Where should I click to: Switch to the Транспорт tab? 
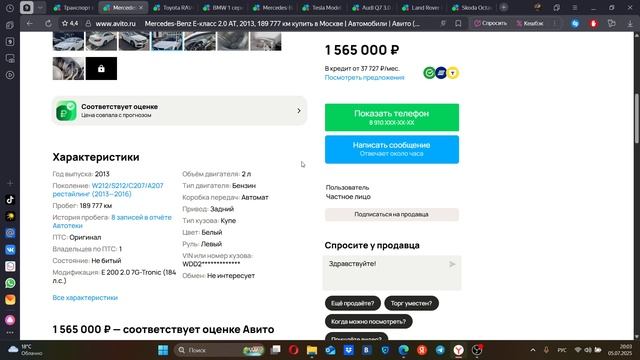[73, 8]
